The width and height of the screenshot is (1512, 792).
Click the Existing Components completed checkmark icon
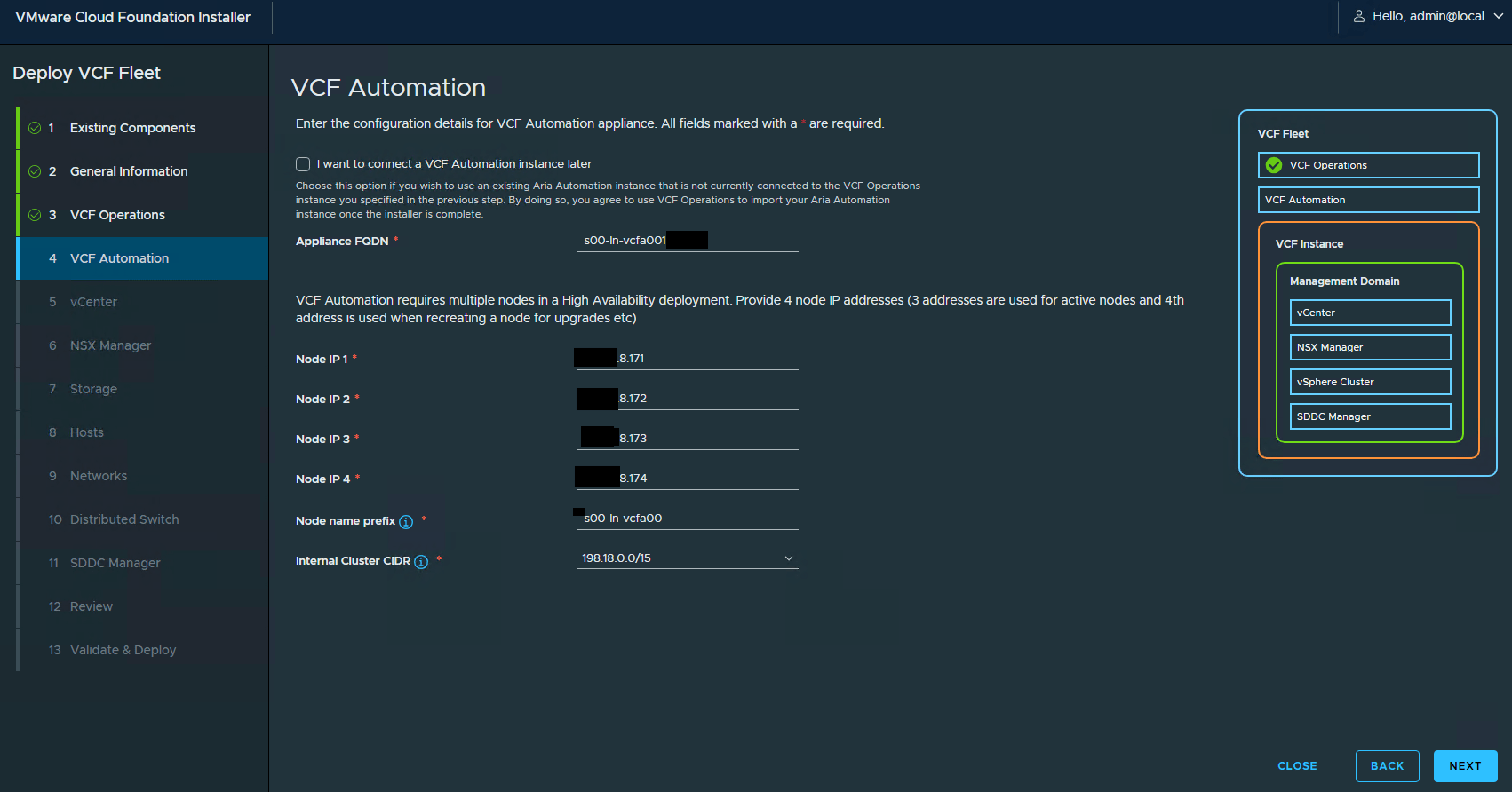coord(35,128)
